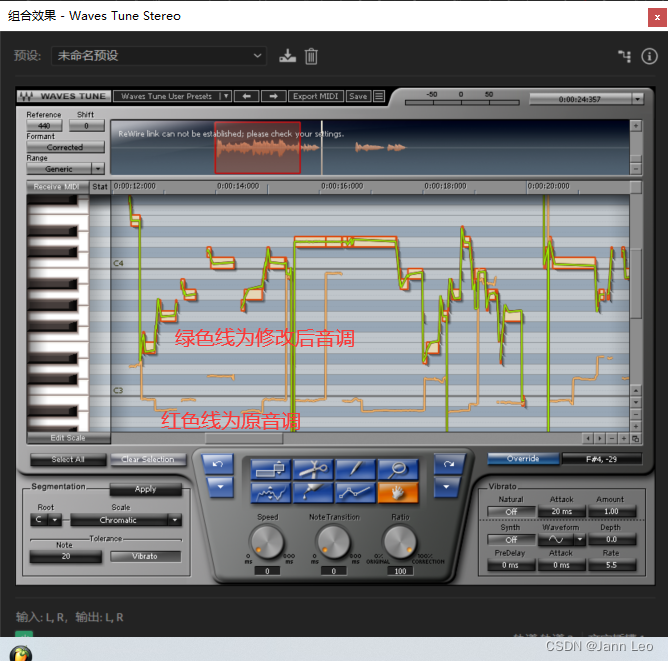Image resolution: width=668 pixels, height=661 pixels.
Task: Move pitch graph up with up arrow
Action: 636,391
